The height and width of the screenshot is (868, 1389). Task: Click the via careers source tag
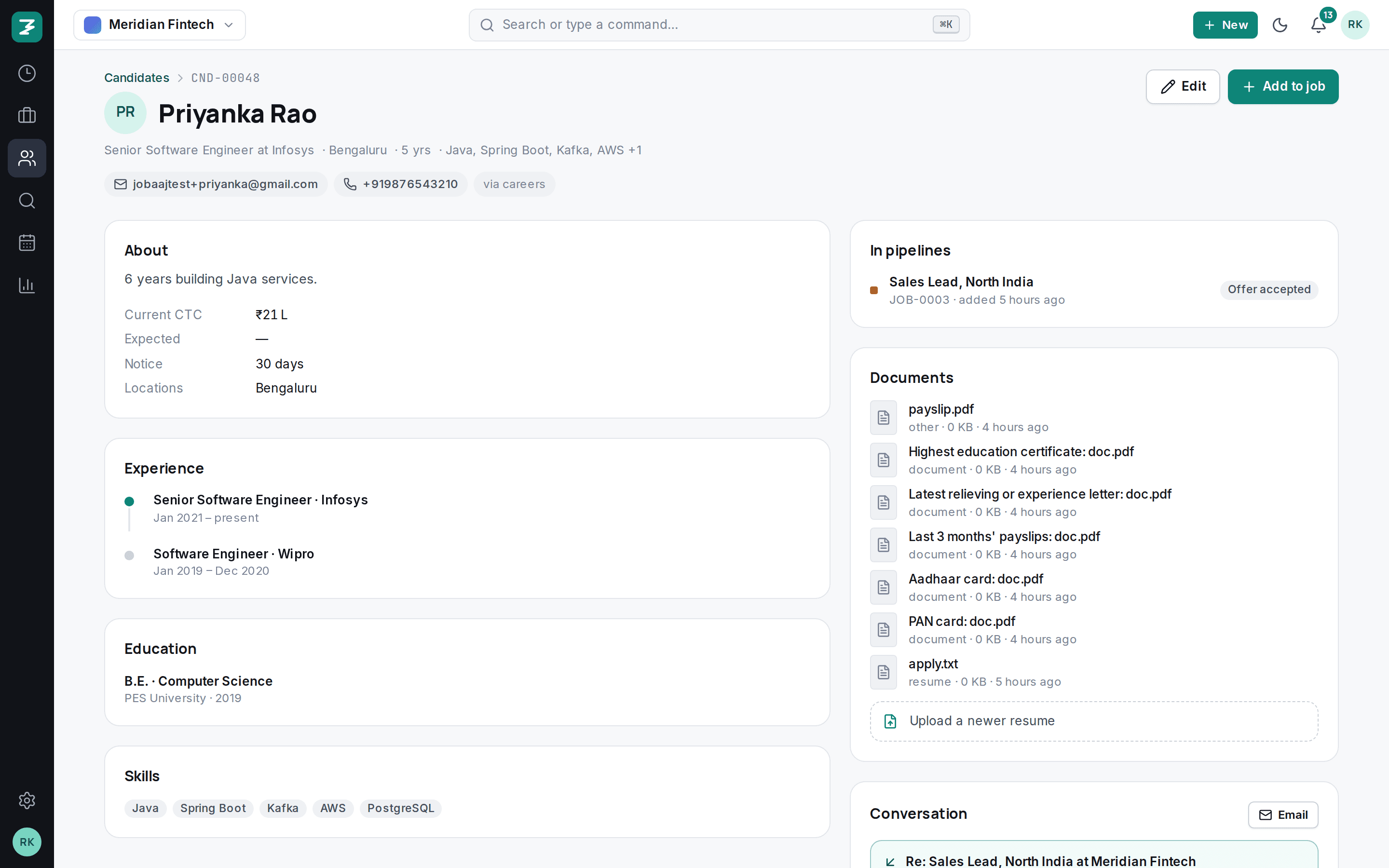(x=514, y=184)
